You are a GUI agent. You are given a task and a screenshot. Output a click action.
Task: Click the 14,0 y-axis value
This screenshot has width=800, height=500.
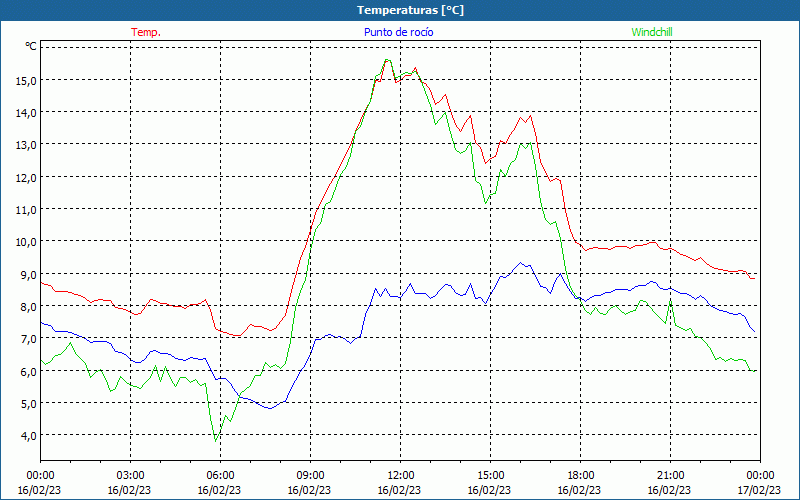(27, 112)
